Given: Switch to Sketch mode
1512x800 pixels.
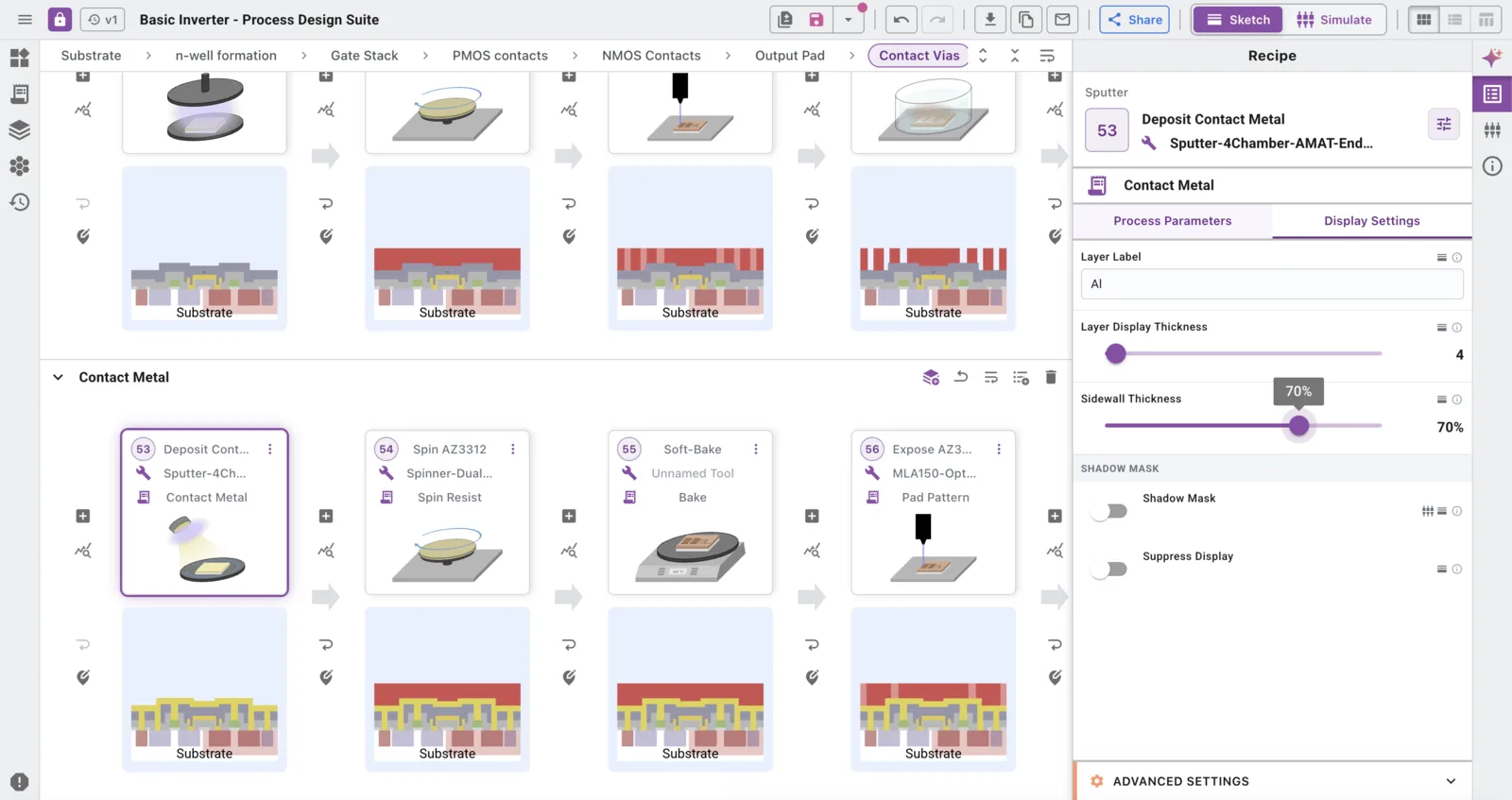Looking at the screenshot, I should 1238,20.
